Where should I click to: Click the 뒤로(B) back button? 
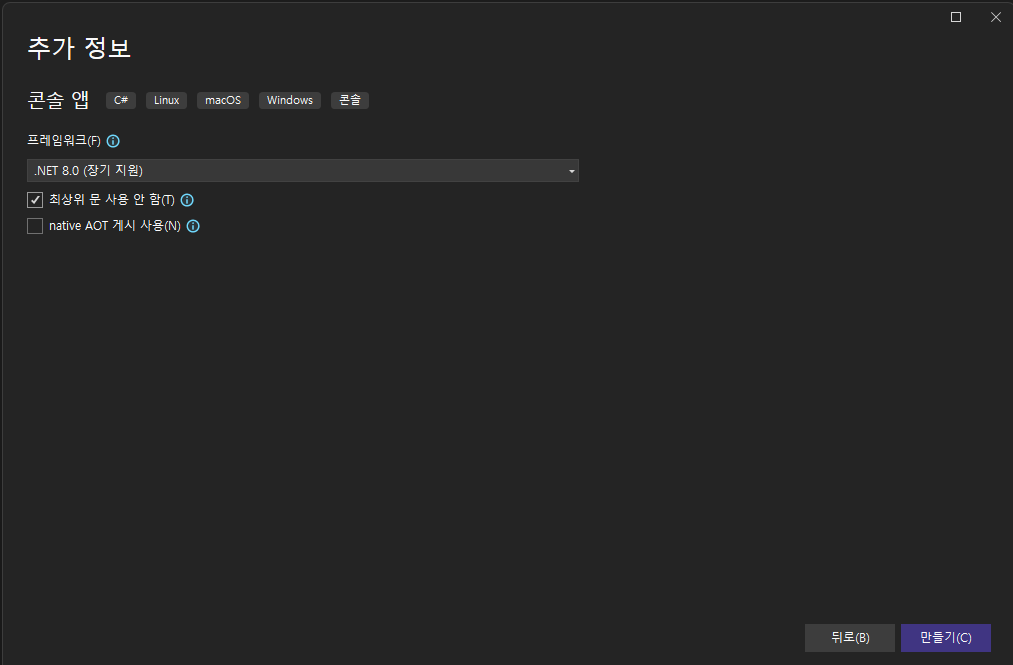pos(850,638)
